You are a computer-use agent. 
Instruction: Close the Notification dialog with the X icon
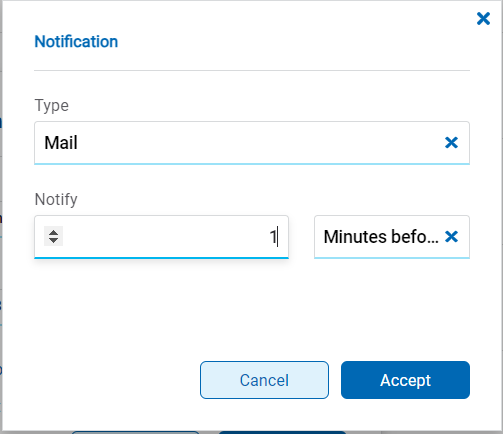click(483, 18)
